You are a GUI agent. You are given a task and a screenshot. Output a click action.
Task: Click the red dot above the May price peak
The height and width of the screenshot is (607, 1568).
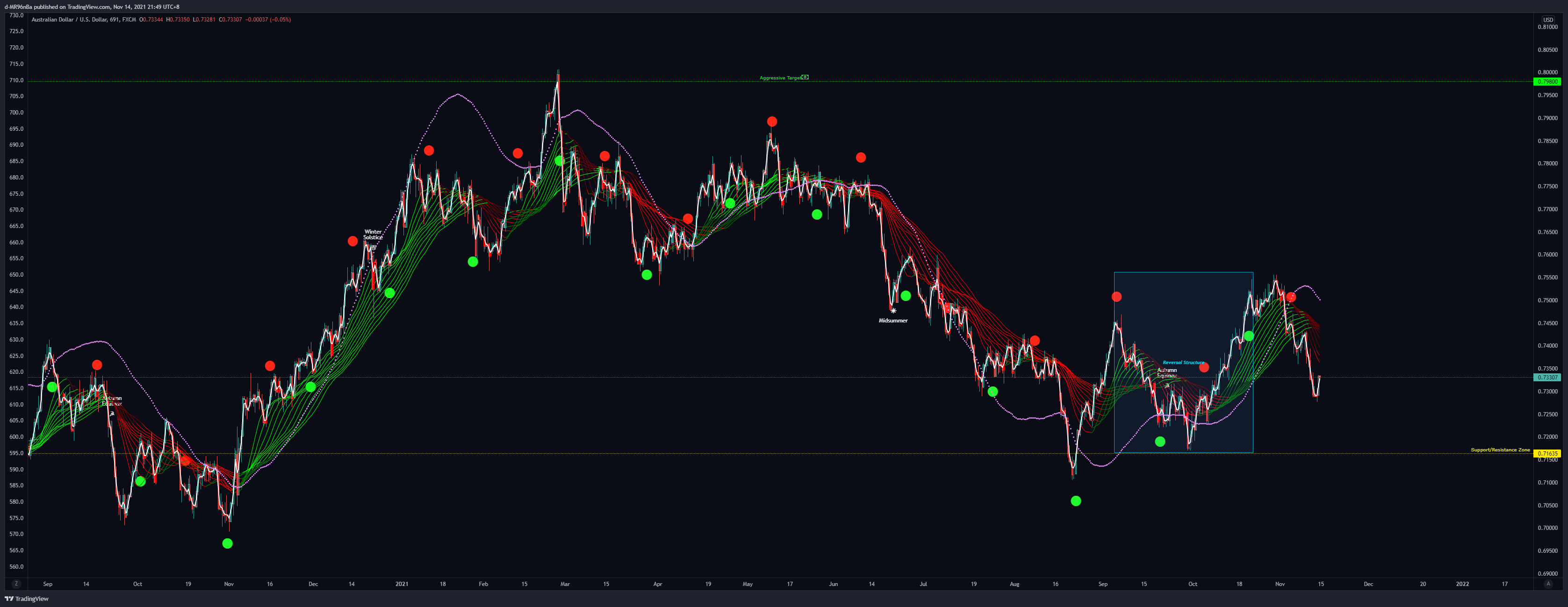pos(772,121)
